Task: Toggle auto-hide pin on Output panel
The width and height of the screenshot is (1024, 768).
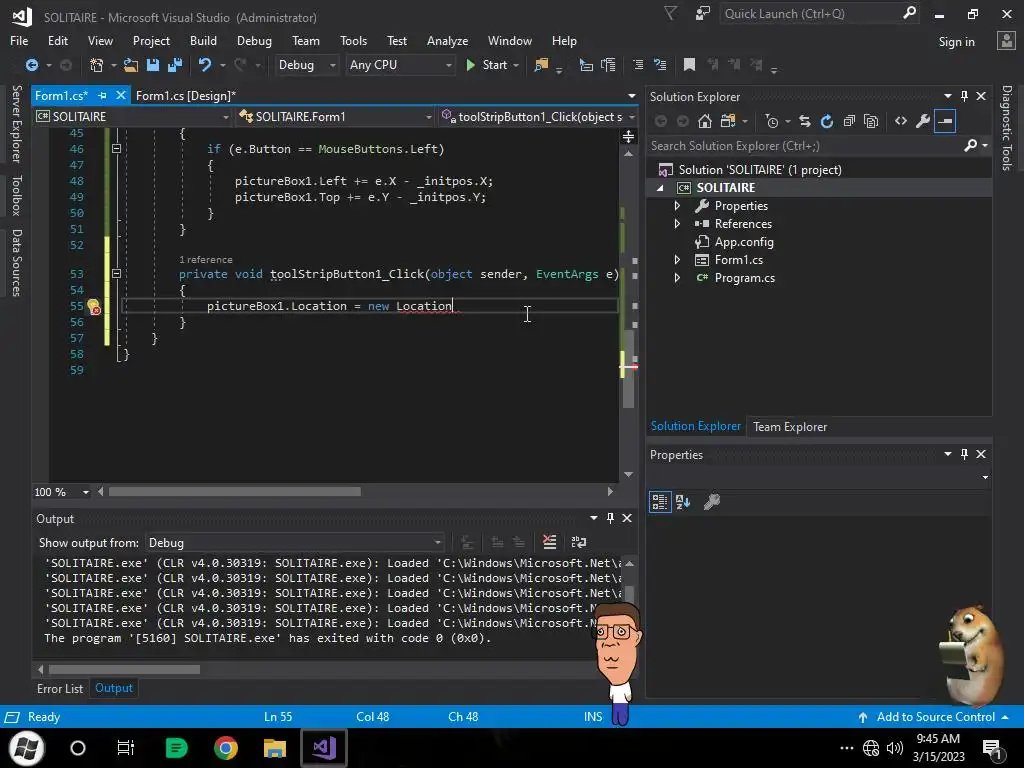Action: click(x=611, y=518)
